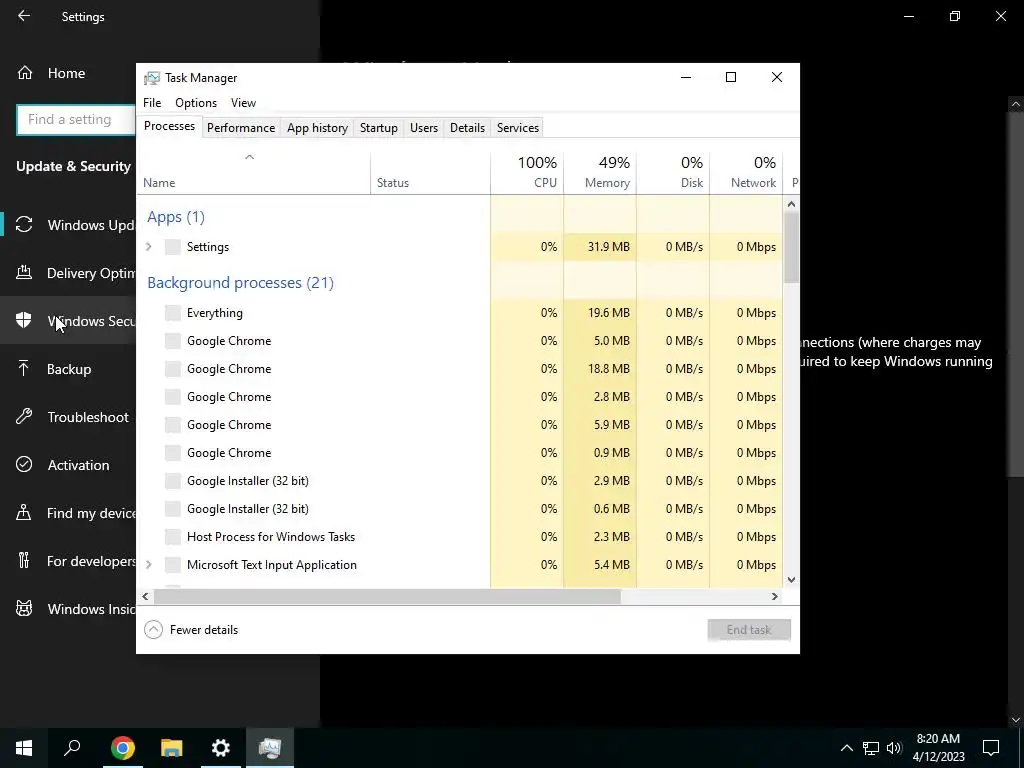Open the Options menu
The height and width of the screenshot is (768, 1024).
(196, 103)
